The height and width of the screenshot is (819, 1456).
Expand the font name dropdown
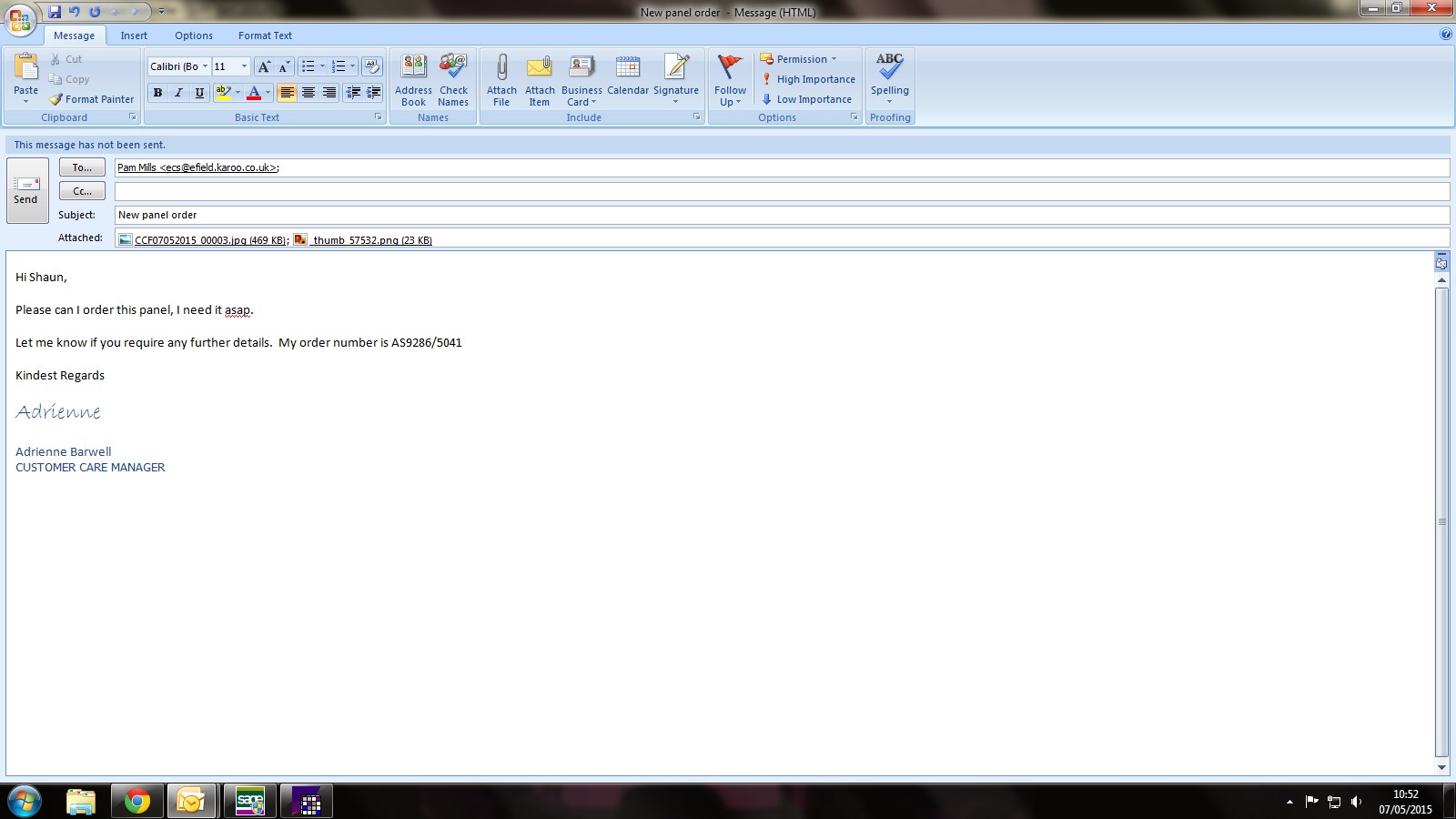[x=205, y=66]
